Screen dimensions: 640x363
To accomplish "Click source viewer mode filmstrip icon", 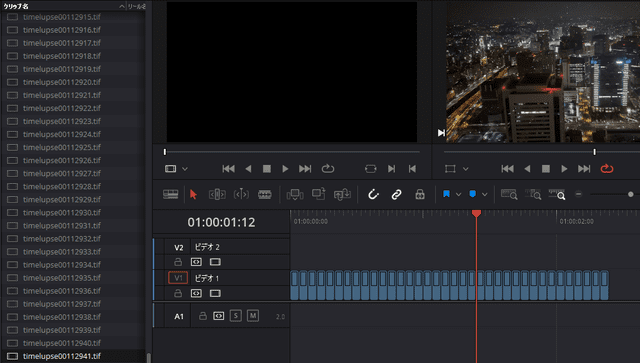I will pos(171,169).
